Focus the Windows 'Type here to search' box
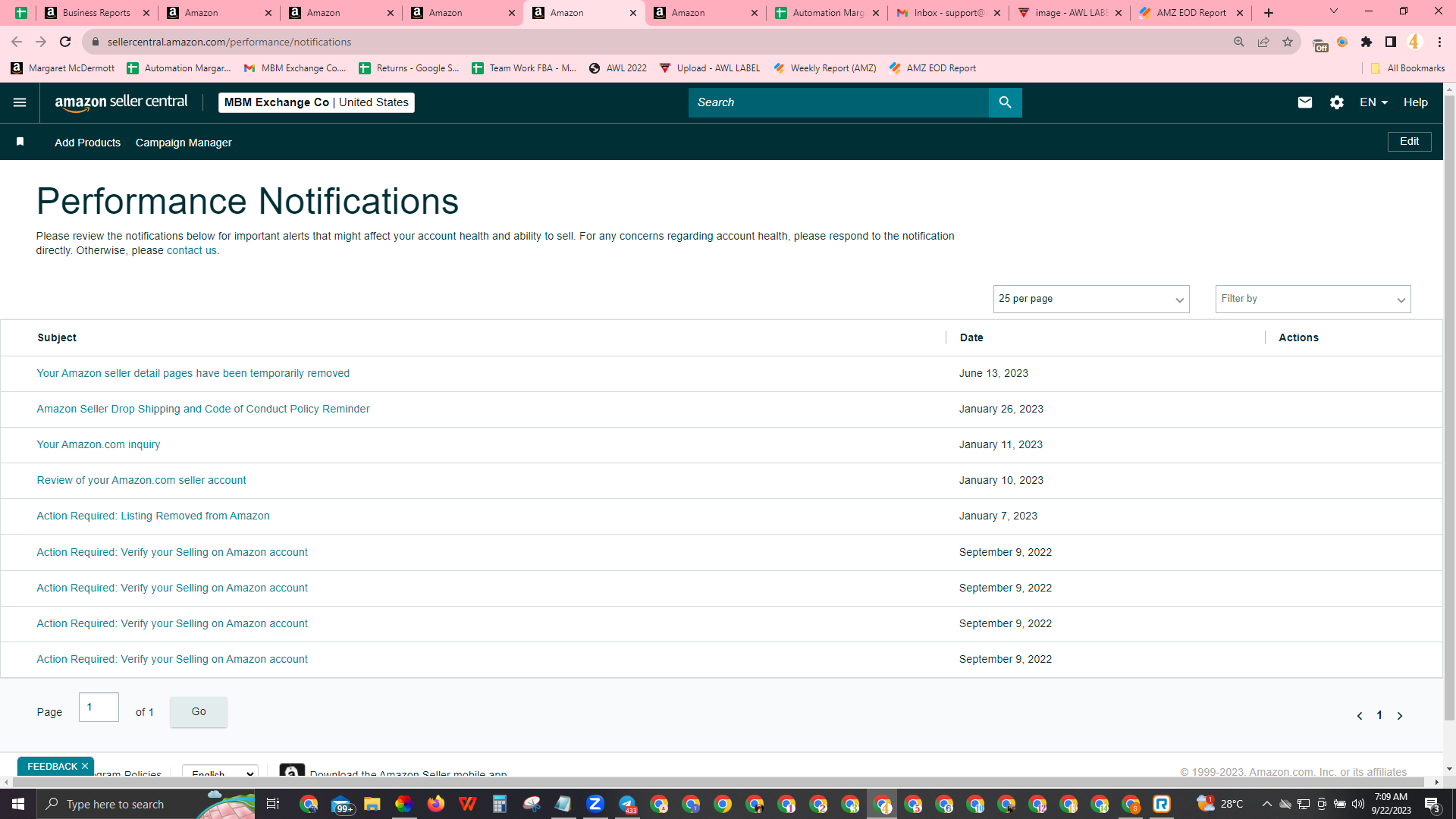The image size is (1456, 819). pyautogui.click(x=144, y=804)
